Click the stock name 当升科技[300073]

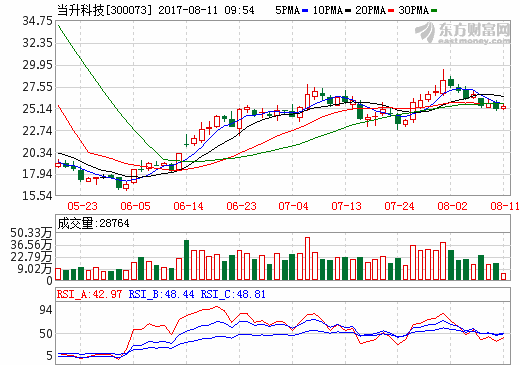coord(104,10)
